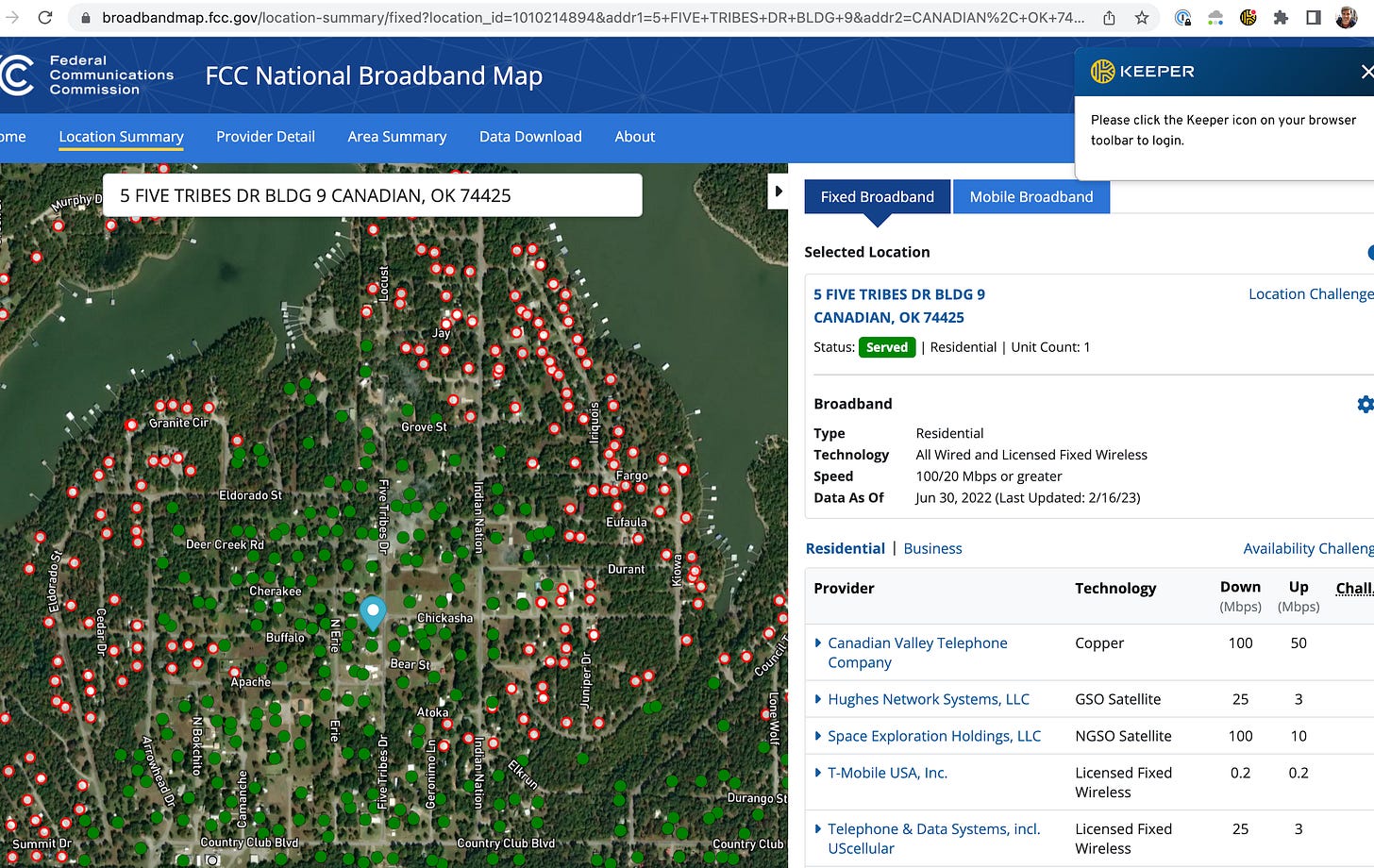Screen dimensions: 1374x868
Task: Click the NGSO Satellite technology cell
Action: [1123, 736]
